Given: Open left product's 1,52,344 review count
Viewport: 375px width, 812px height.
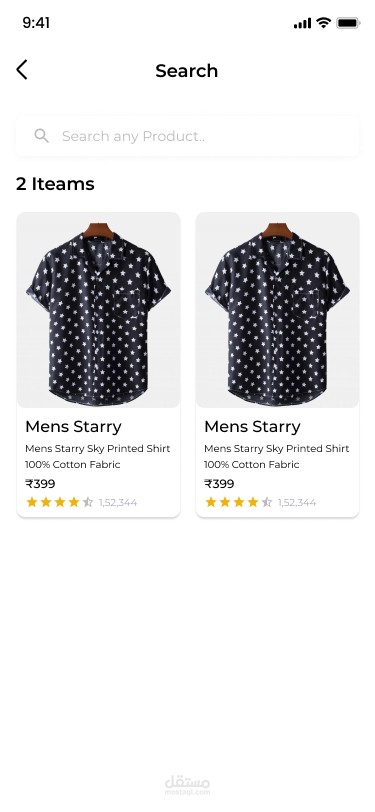Looking at the screenshot, I should 118,502.
